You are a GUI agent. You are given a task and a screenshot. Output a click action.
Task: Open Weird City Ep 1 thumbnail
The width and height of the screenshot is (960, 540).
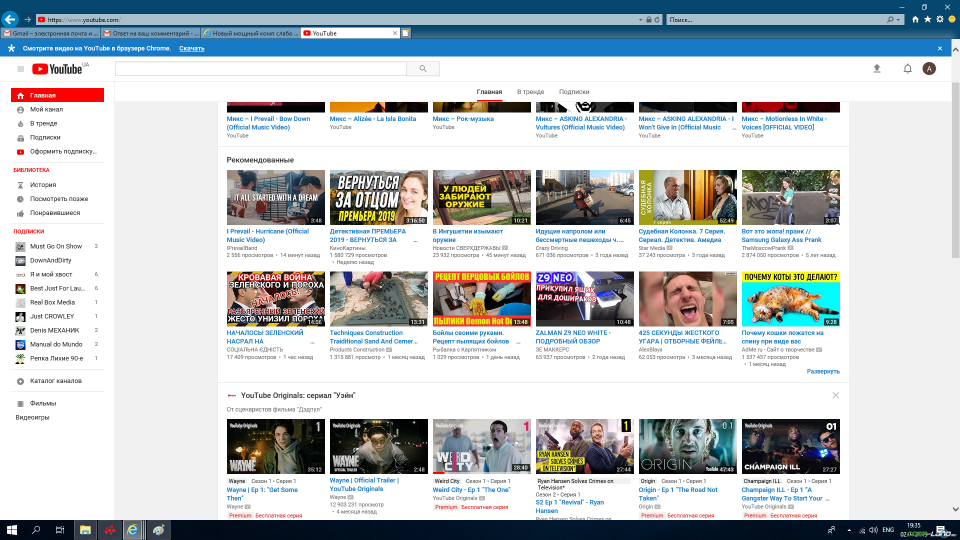(x=482, y=447)
